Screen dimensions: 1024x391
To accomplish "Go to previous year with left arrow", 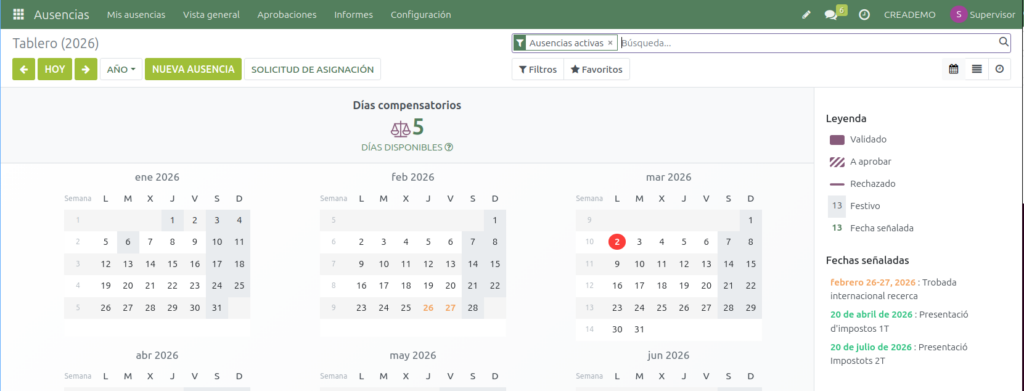I will pyautogui.click(x=24, y=69).
